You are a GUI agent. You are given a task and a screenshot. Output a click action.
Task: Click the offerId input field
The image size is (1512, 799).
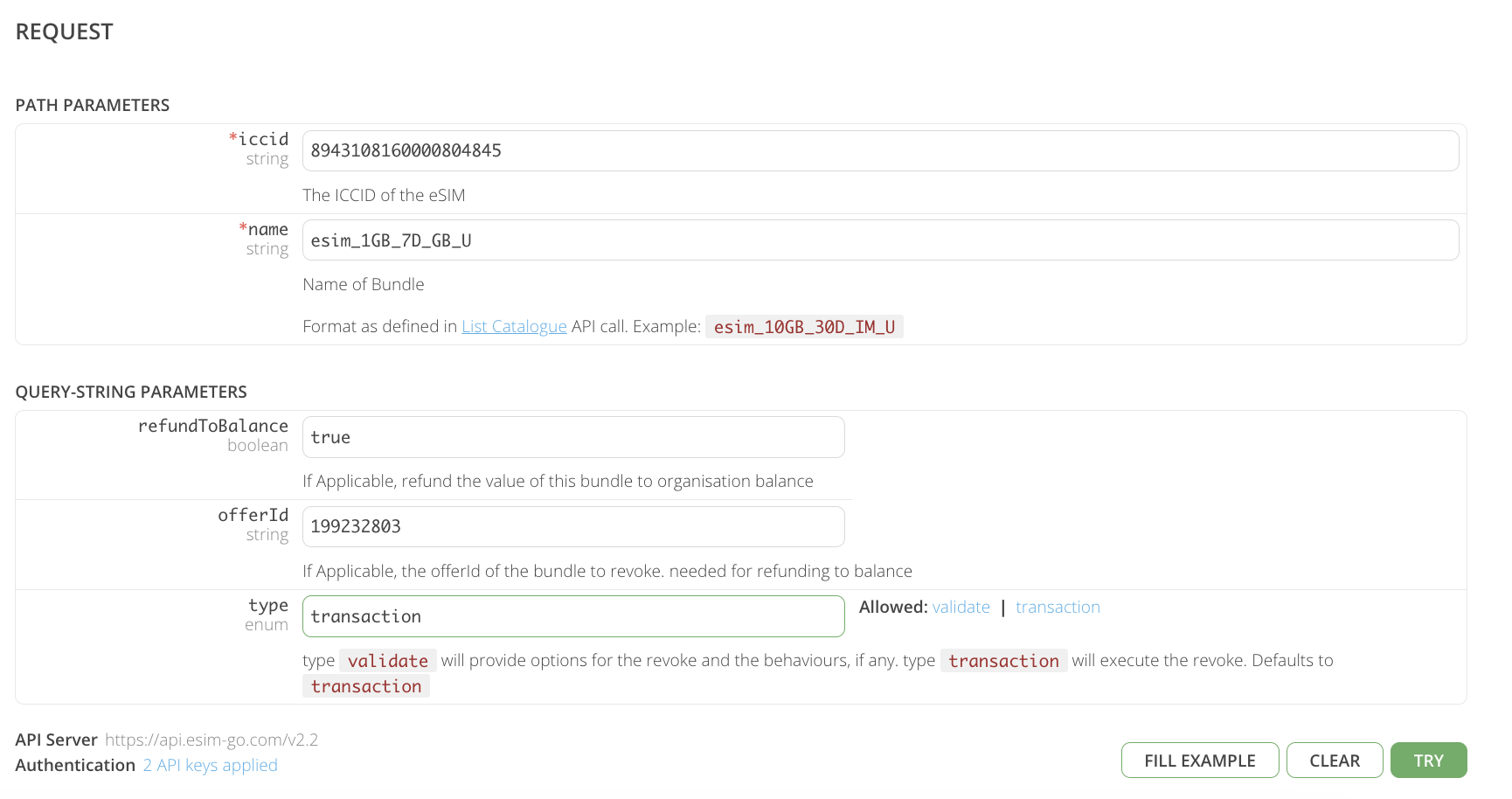573,526
